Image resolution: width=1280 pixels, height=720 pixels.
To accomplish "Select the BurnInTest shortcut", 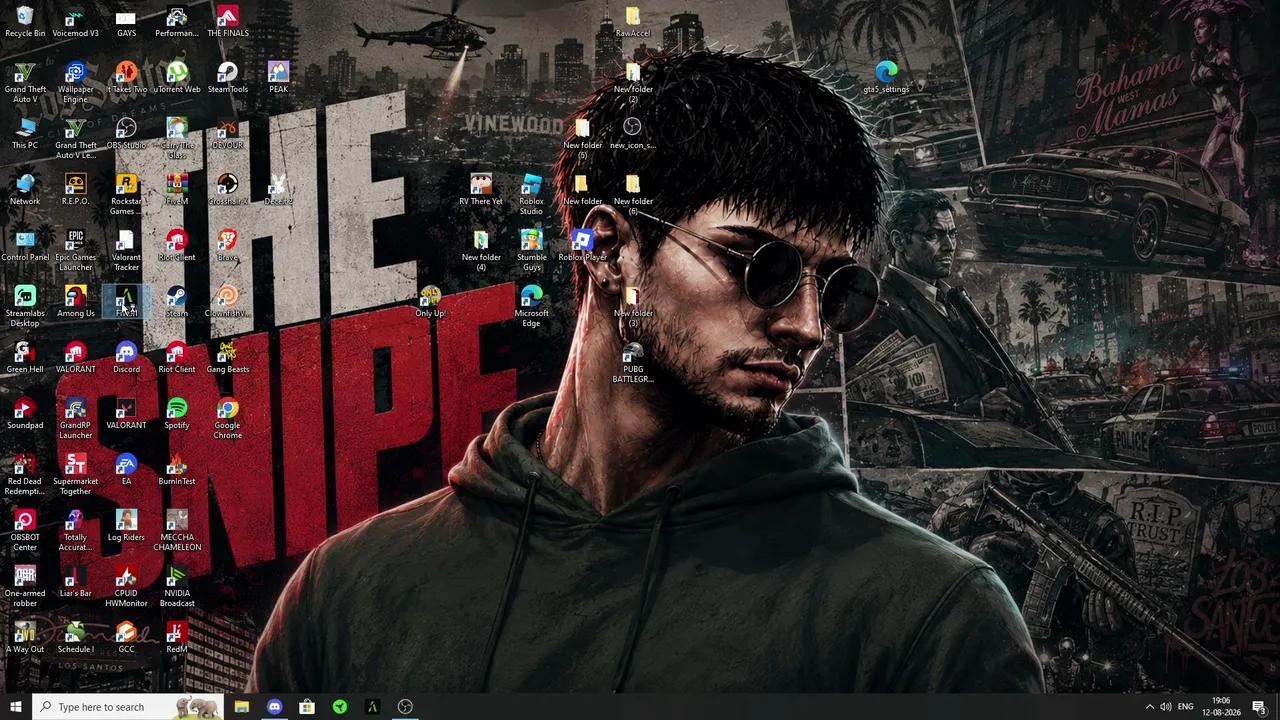I will 177,470.
